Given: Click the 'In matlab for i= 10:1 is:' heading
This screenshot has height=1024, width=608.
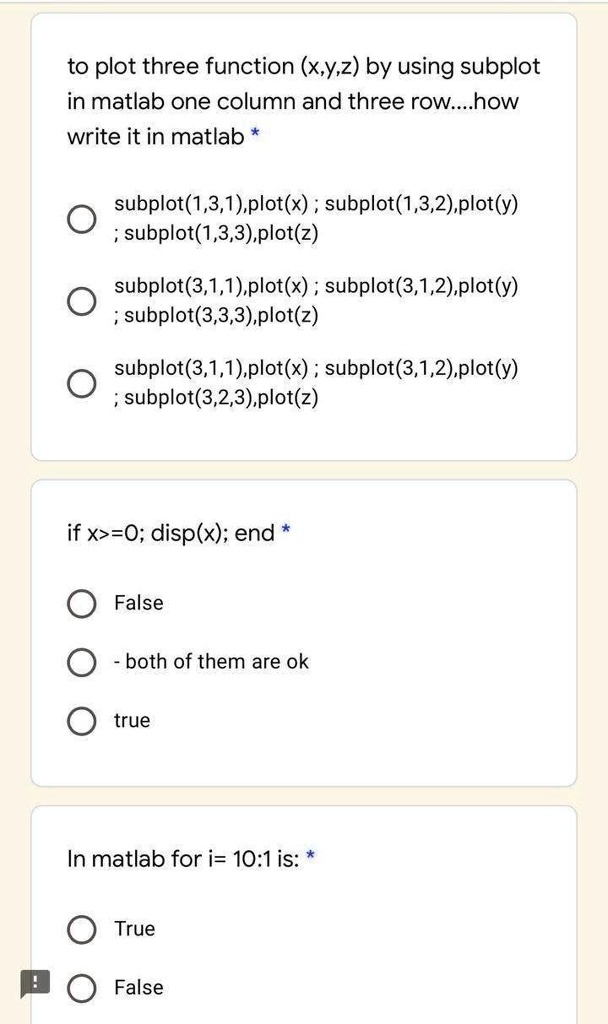Looking at the screenshot, I should click(184, 858).
